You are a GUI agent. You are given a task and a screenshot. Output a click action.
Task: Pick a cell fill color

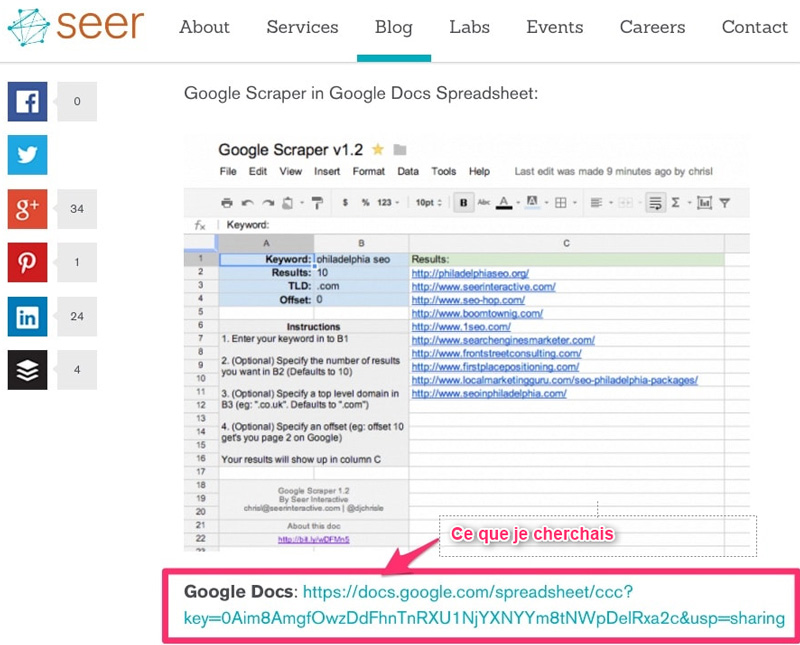click(x=532, y=203)
